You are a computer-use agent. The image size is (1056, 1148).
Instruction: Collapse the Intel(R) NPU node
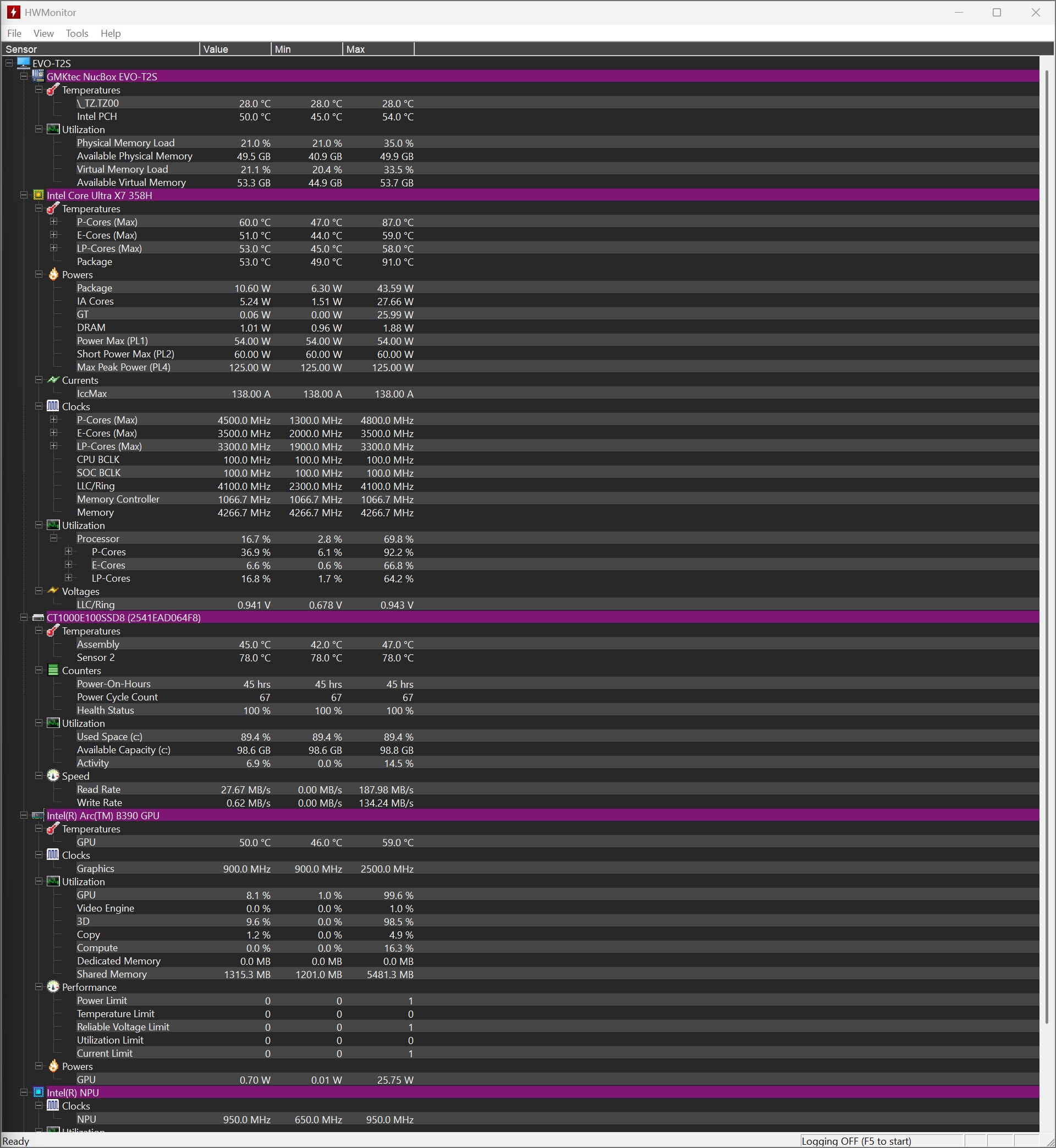point(24,1092)
